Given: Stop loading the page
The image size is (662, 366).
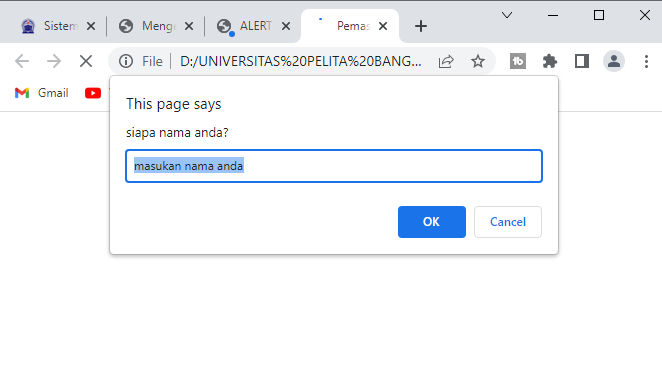Looking at the screenshot, I should point(86,62).
